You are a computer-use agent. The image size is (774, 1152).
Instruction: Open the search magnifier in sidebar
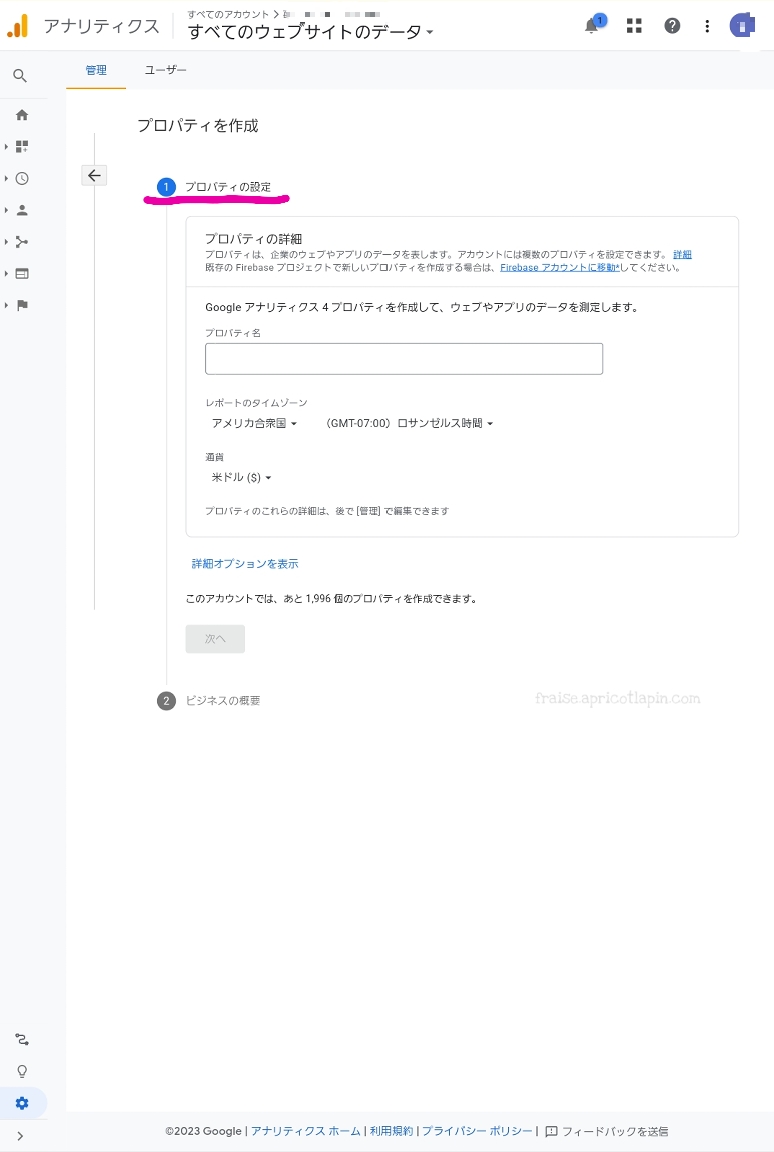21,76
